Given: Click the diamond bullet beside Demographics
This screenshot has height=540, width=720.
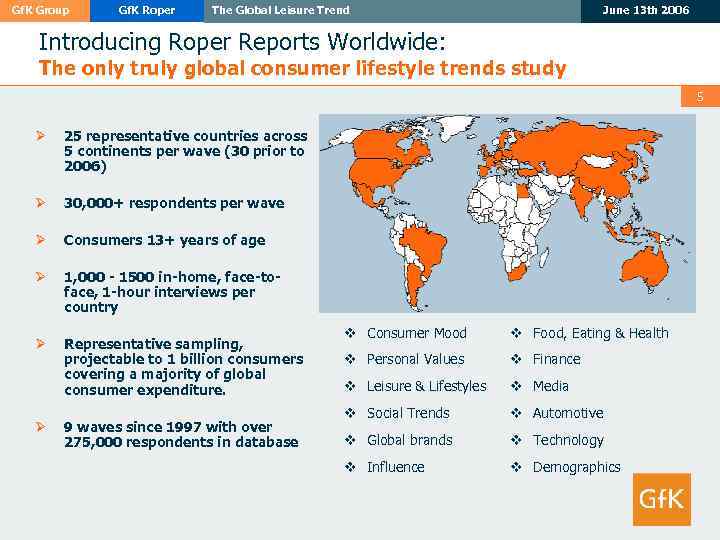Looking at the screenshot, I should coord(517,467).
